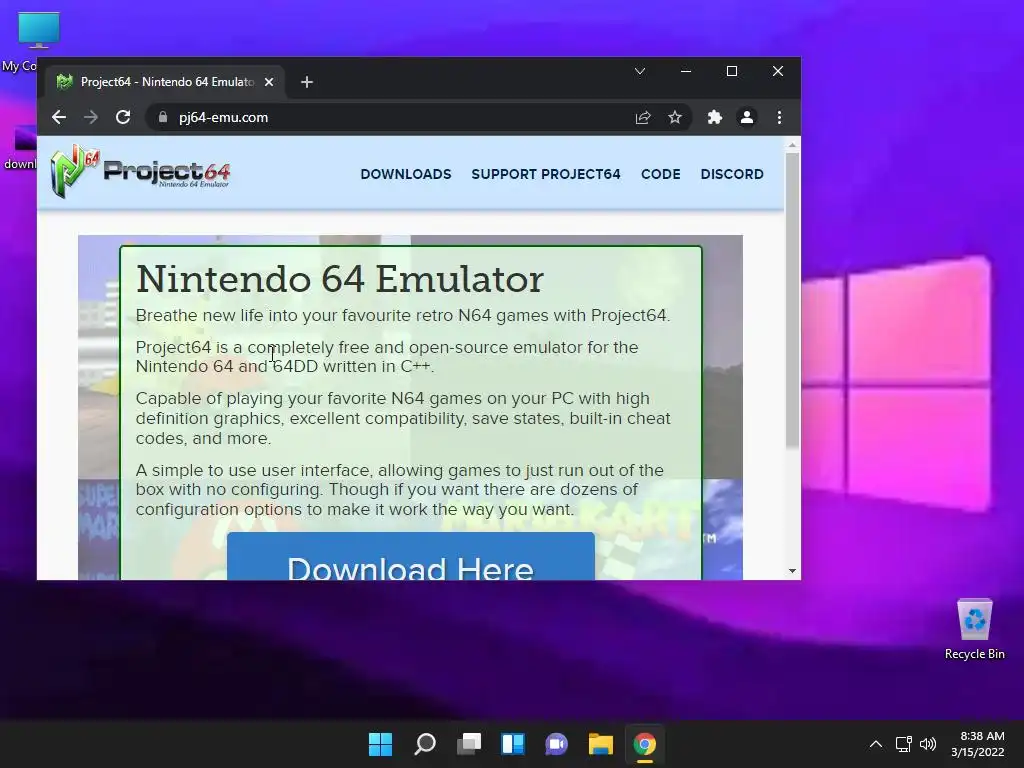Open the Chrome extensions puzzle icon
Screen dimensions: 1024x768
click(x=714, y=118)
